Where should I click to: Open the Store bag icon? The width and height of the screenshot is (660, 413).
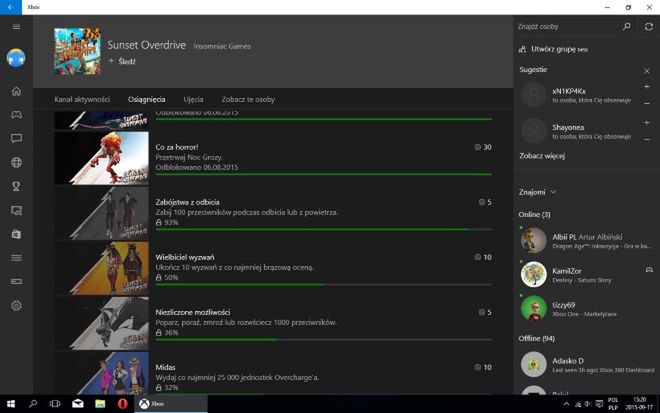(x=16, y=234)
